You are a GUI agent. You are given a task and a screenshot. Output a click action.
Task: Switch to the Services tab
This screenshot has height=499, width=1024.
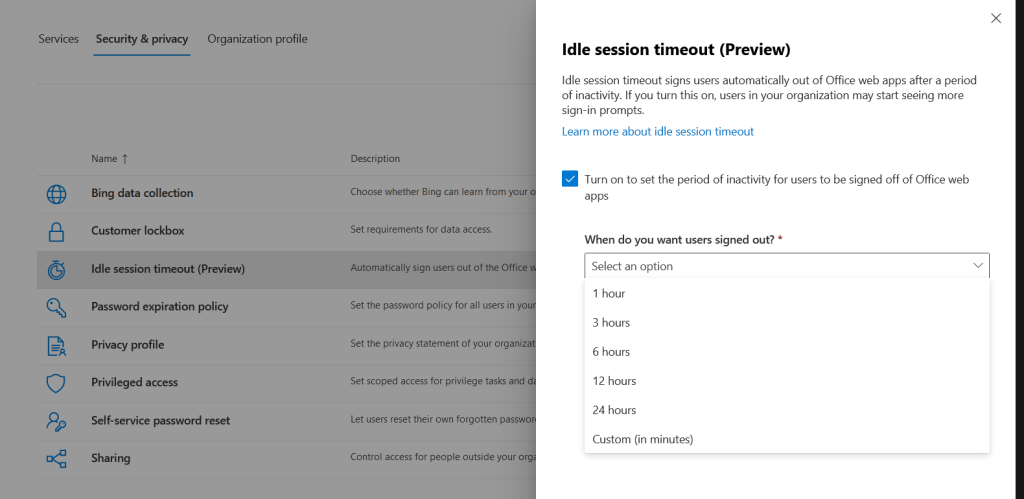point(58,39)
